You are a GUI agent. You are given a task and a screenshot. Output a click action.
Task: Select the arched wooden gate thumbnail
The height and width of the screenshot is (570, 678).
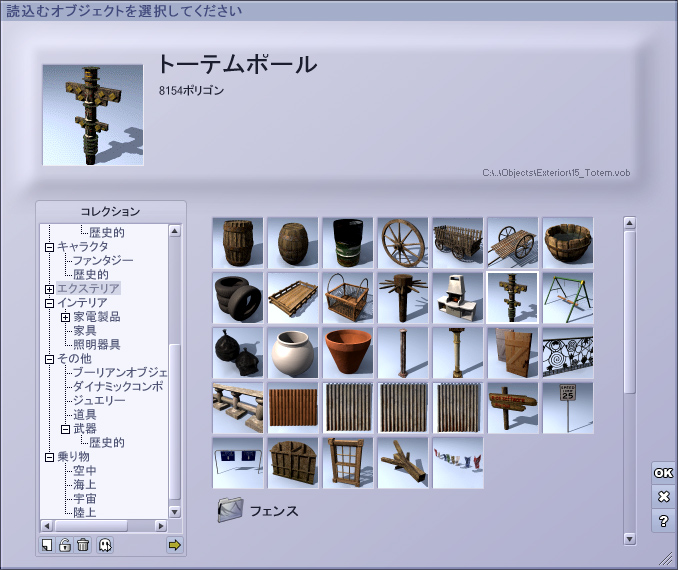pos(293,463)
